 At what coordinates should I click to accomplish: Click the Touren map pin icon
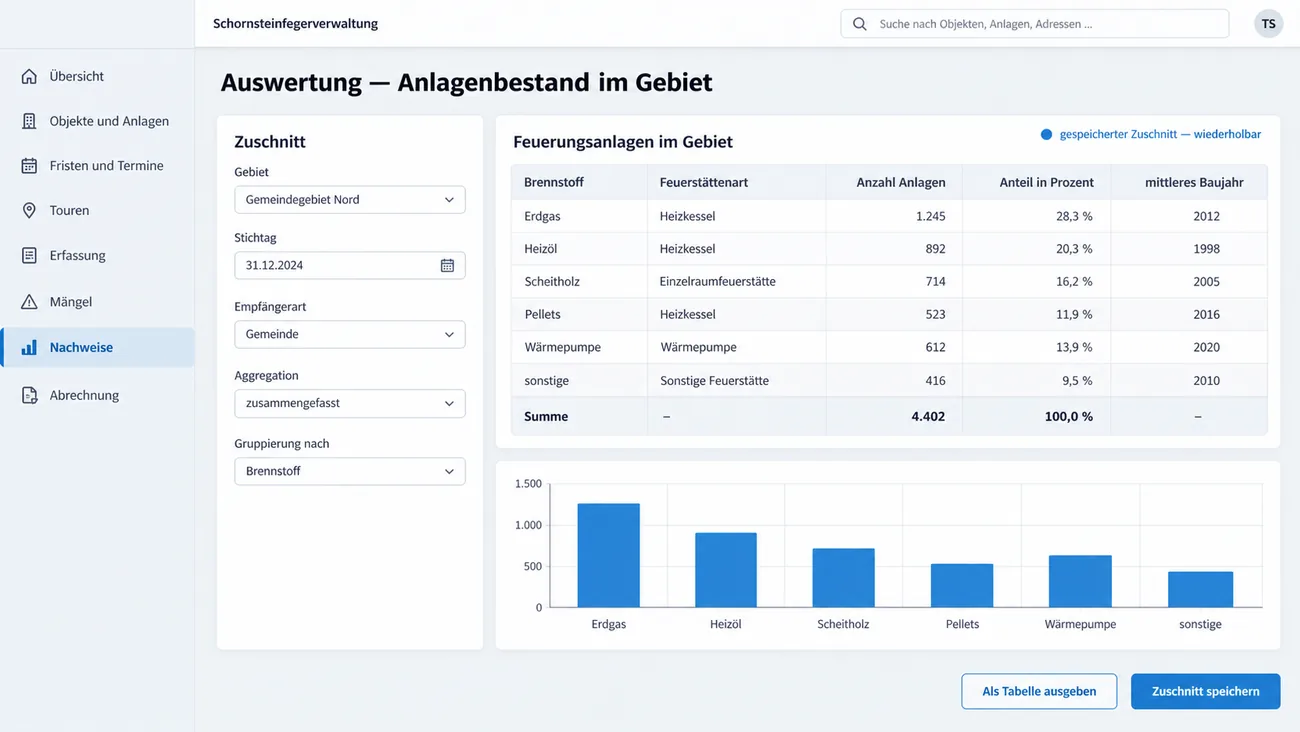(29, 211)
